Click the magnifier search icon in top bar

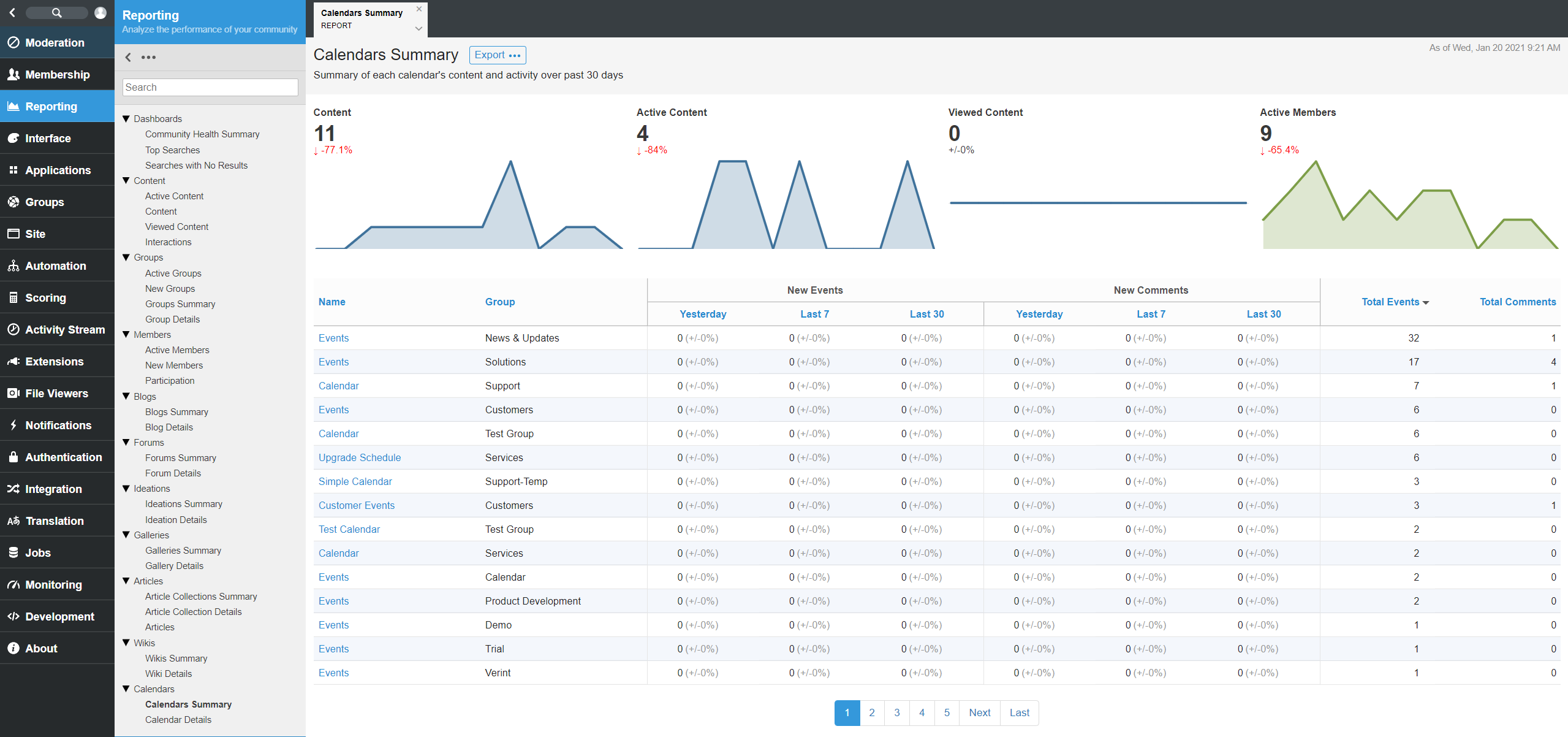[x=56, y=12]
